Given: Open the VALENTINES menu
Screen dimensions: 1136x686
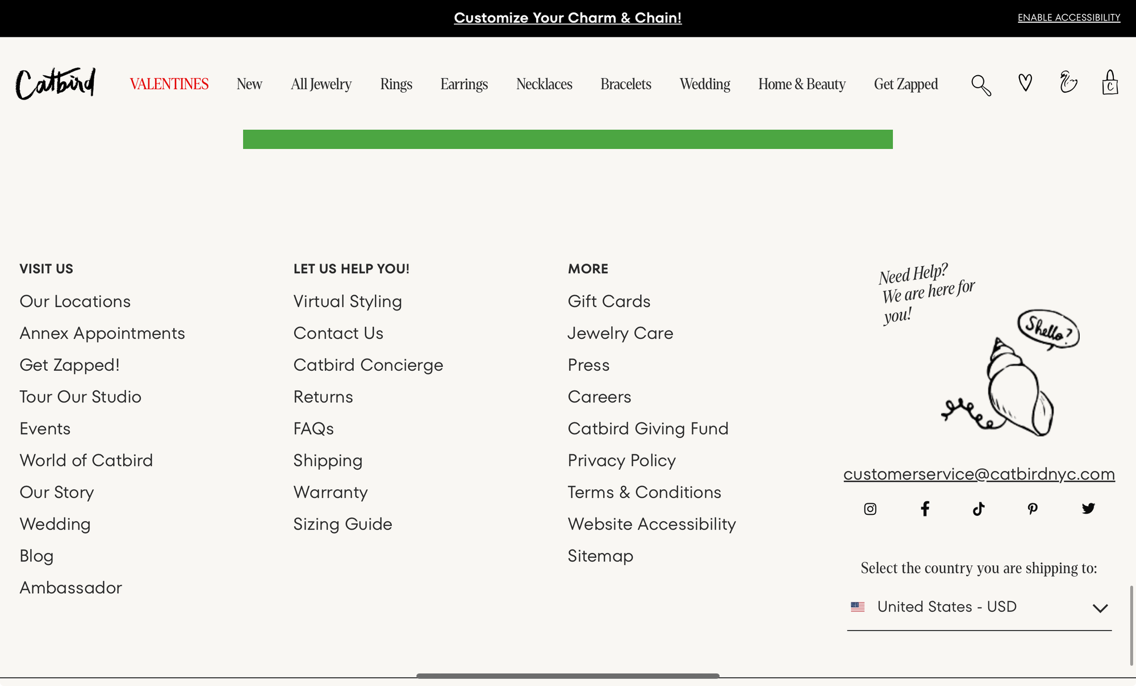Looking at the screenshot, I should coord(169,84).
